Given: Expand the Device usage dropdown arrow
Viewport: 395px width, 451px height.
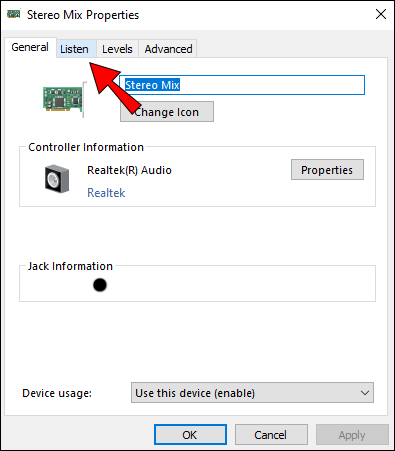Looking at the screenshot, I should click(365, 393).
